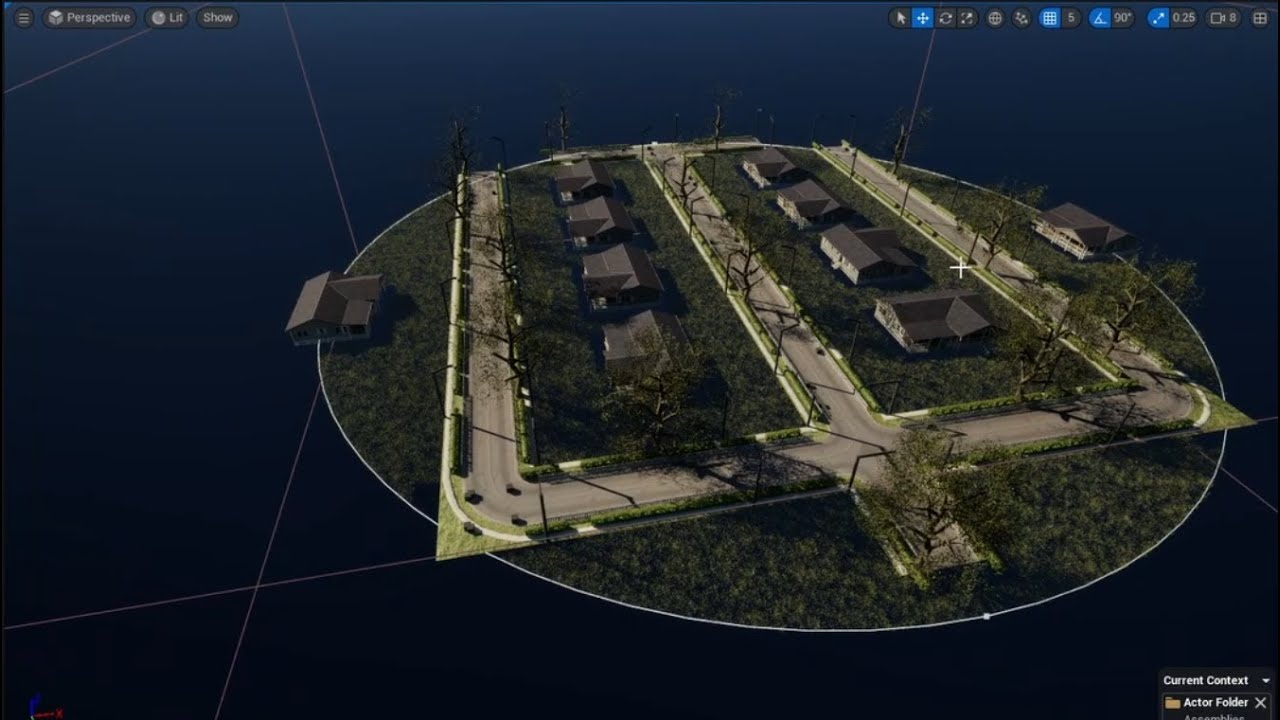Select the Scale tool
Viewport: 1280px width, 720px height.
pyautogui.click(x=967, y=17)
